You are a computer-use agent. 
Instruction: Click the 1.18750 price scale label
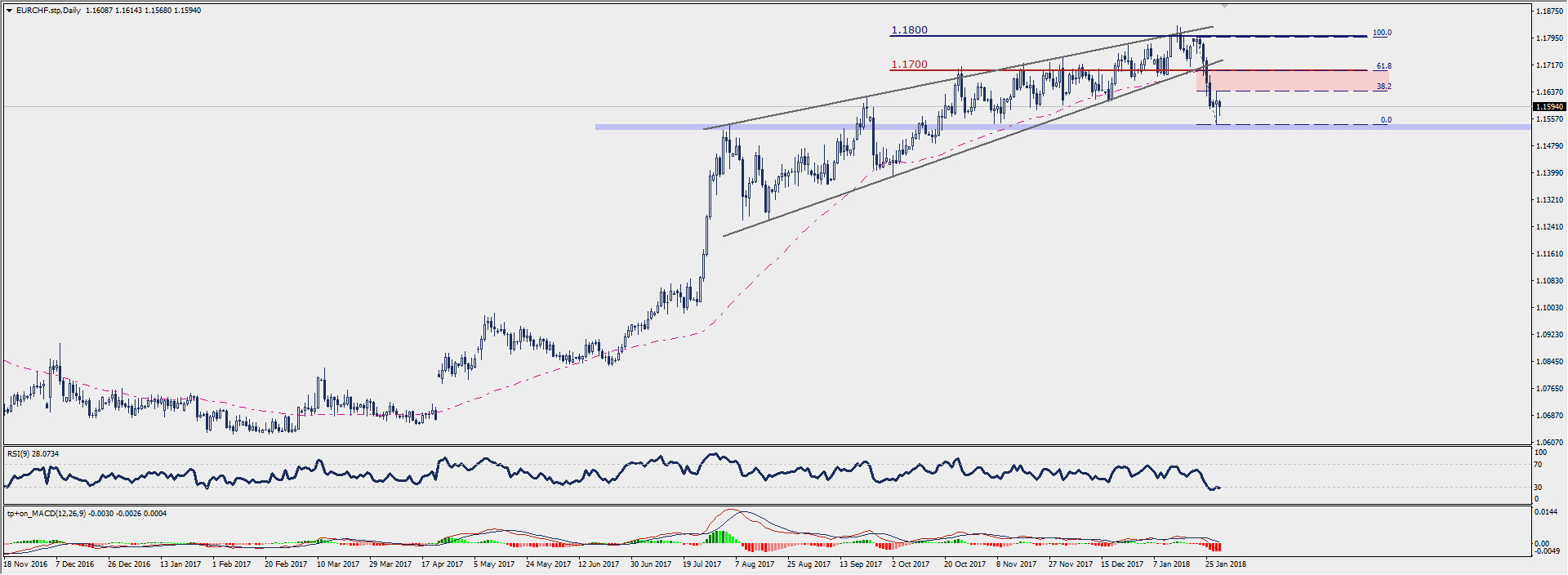(x=1549, y=11)
